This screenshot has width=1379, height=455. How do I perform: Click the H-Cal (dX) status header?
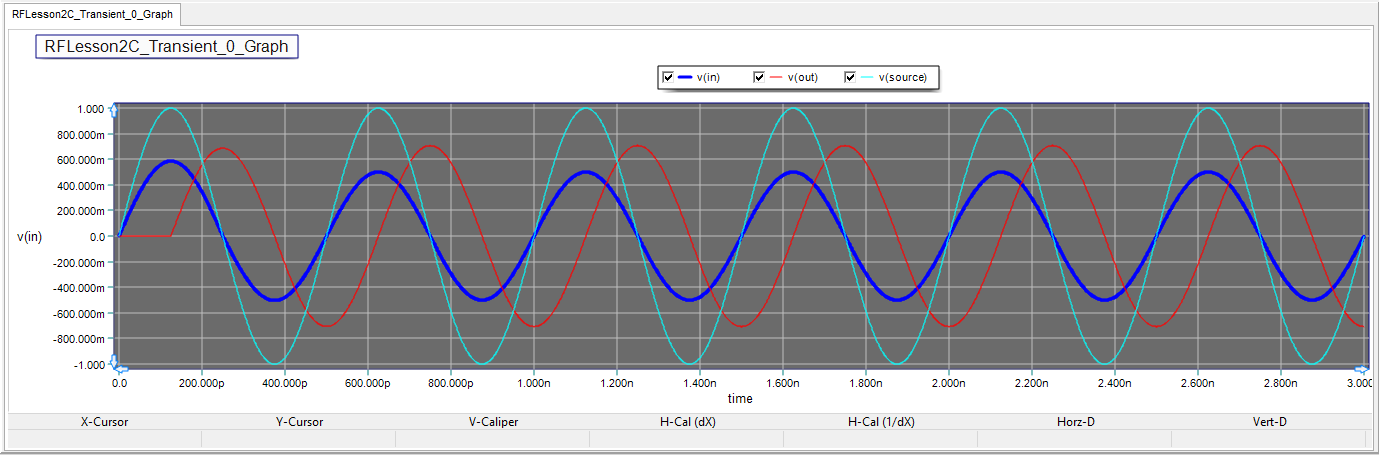click(x=687, y=422)
